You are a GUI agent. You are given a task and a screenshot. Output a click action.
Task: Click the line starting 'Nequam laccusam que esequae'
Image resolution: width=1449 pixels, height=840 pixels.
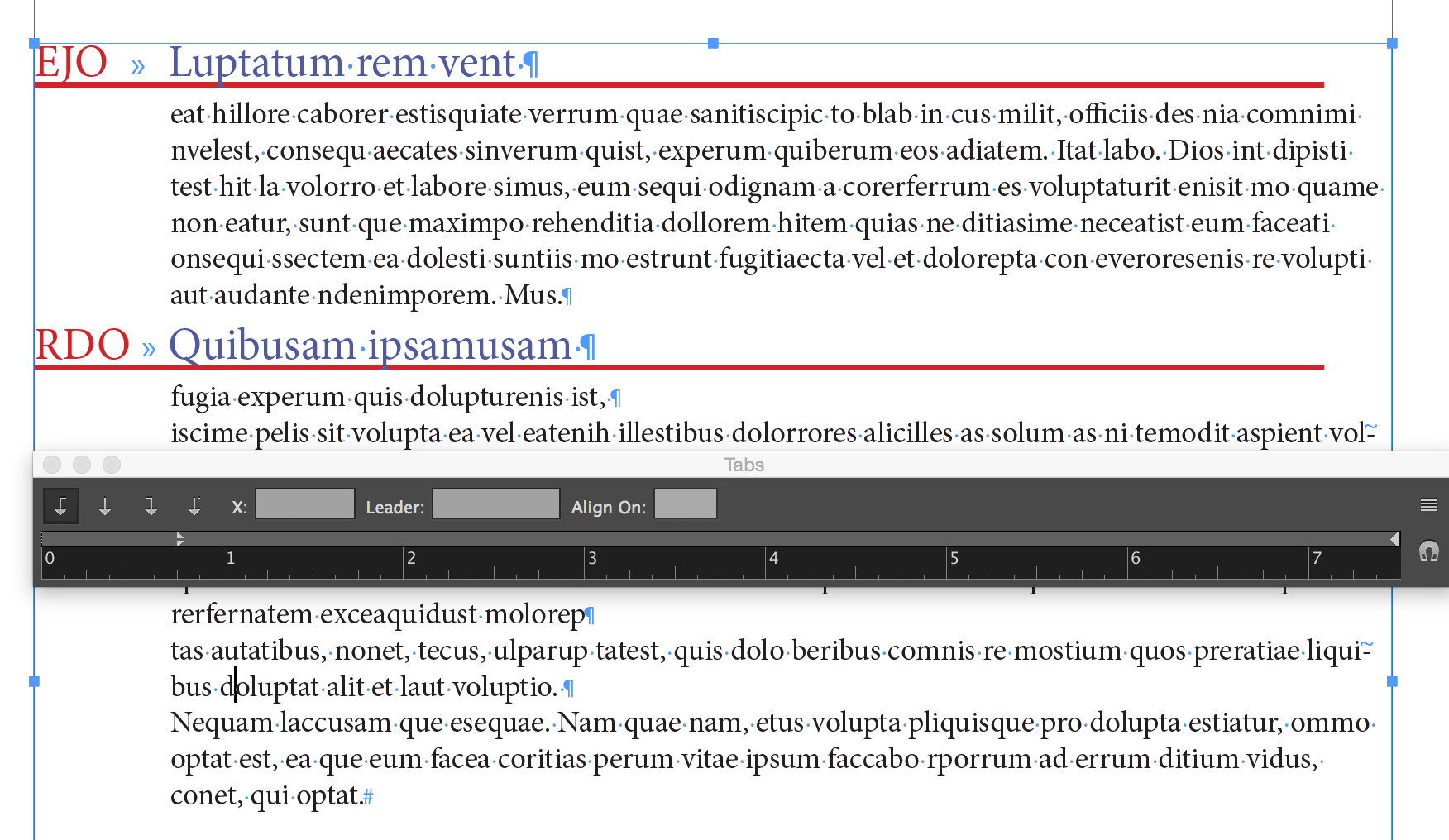(x=770, y=723)
